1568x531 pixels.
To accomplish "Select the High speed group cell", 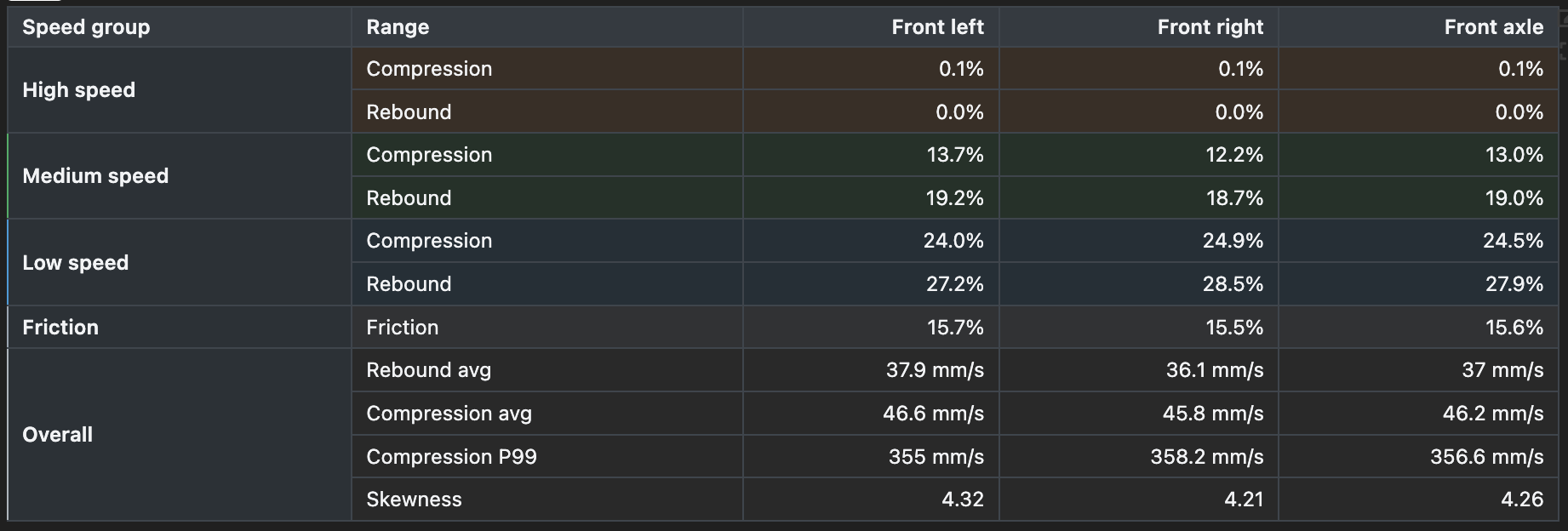I will (180, 90).
